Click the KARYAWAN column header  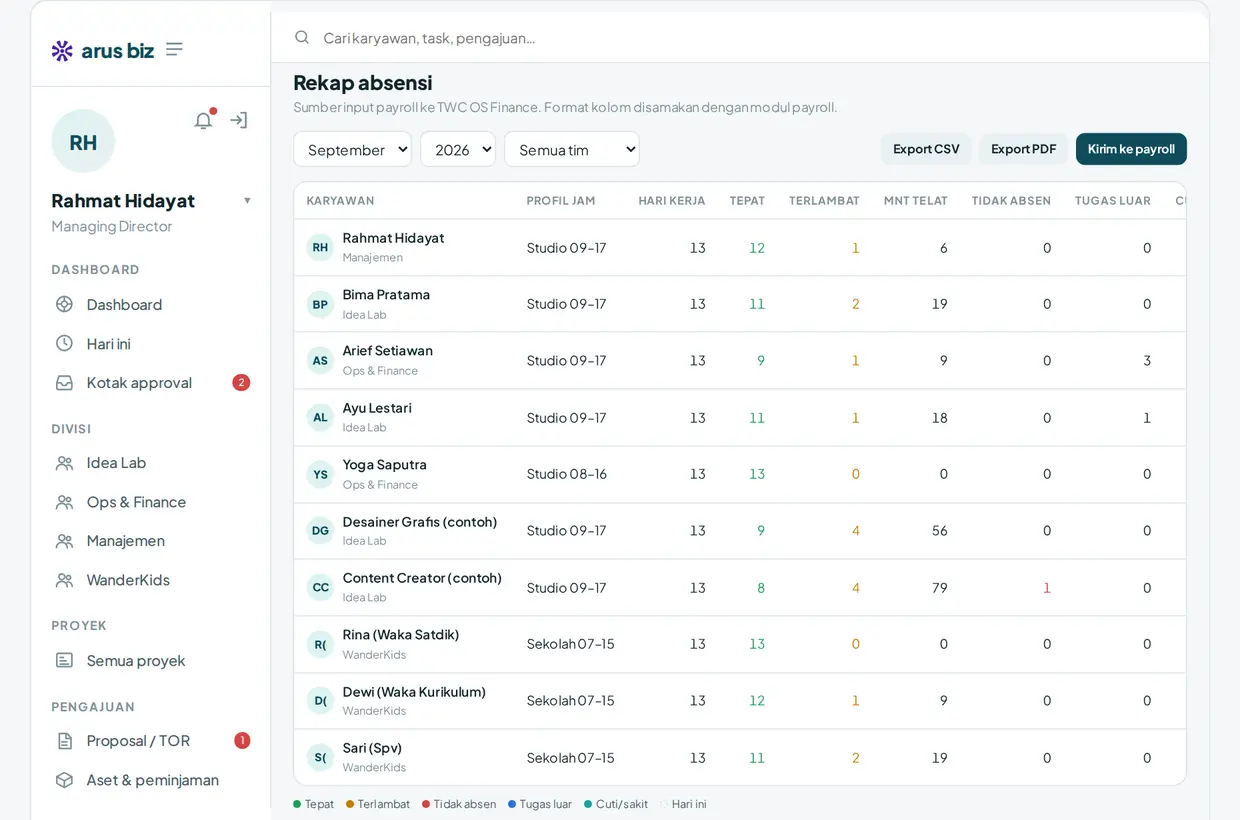tap(340, 201)
